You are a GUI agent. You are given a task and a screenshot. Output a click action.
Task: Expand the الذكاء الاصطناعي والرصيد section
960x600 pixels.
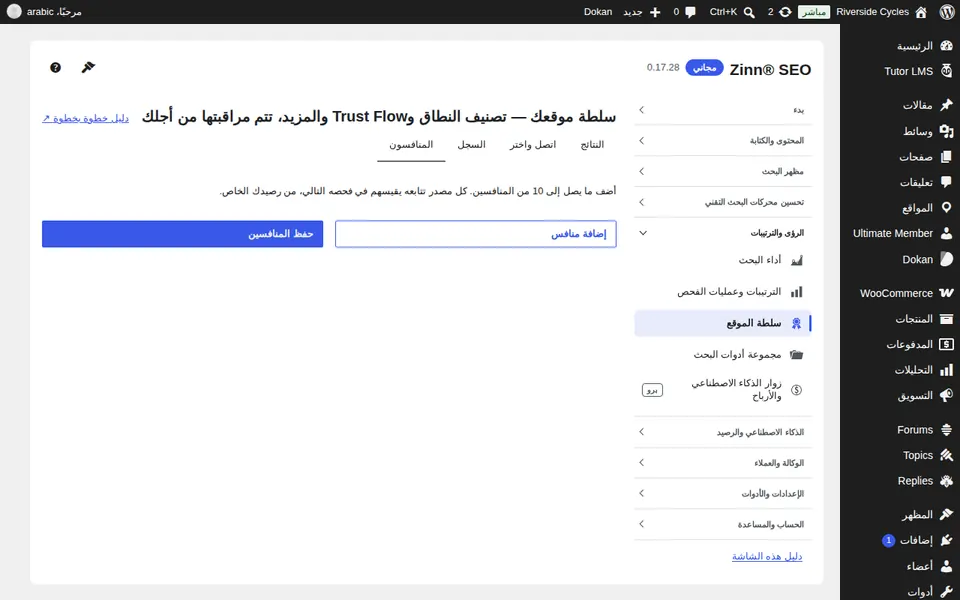coord(723,432)
